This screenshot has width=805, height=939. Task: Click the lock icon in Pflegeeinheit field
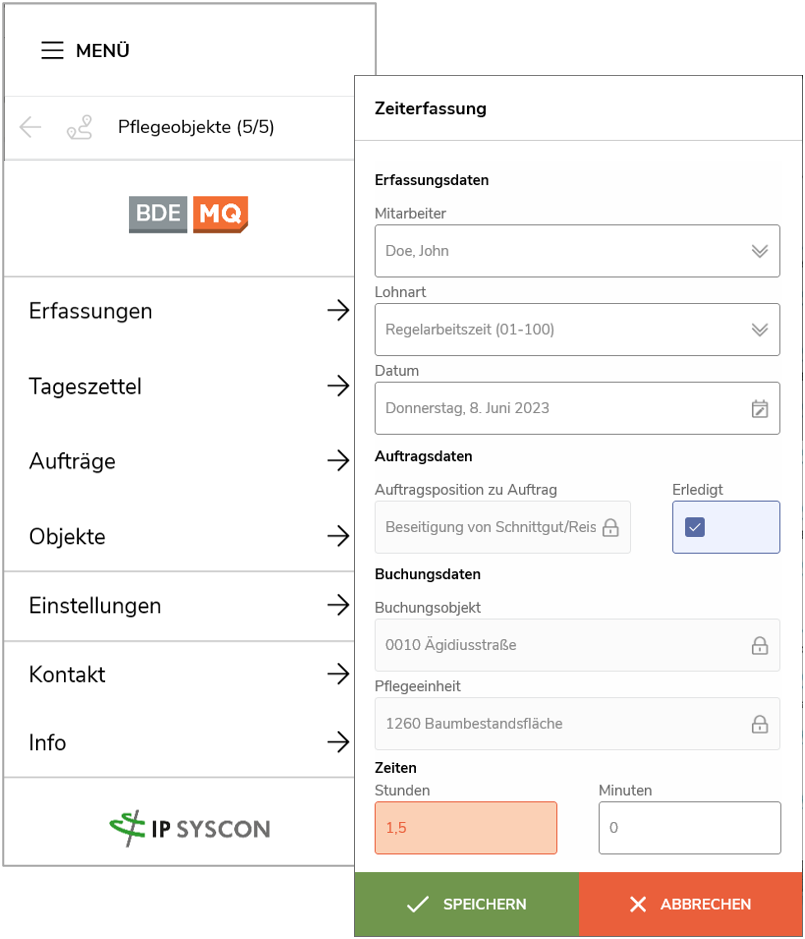click(x=760, y=724)
